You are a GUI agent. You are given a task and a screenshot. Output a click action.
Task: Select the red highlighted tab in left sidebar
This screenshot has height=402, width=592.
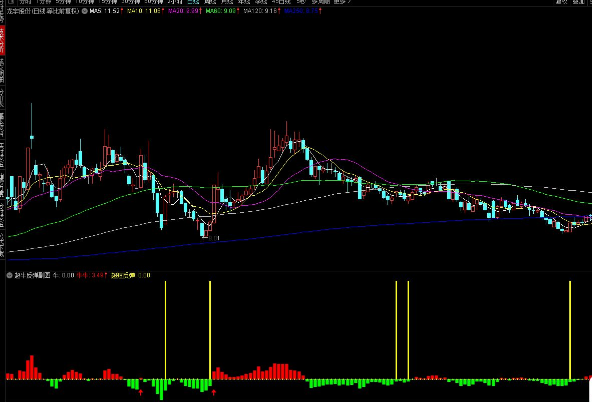click(x=2, y=40)
